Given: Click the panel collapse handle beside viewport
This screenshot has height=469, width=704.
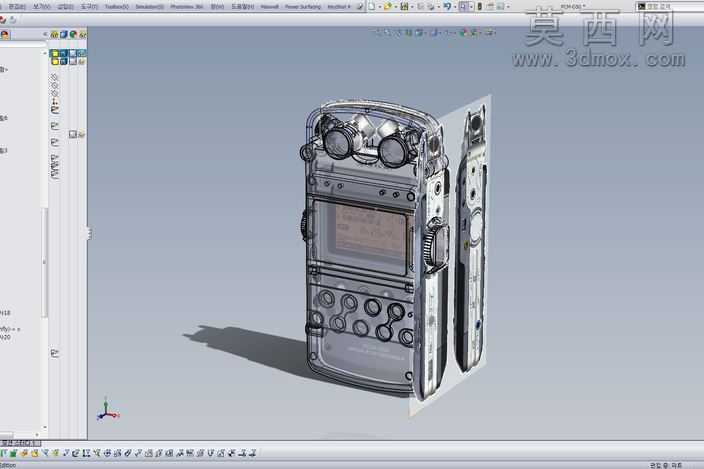Looking at the screenshot, I should 89,233.
